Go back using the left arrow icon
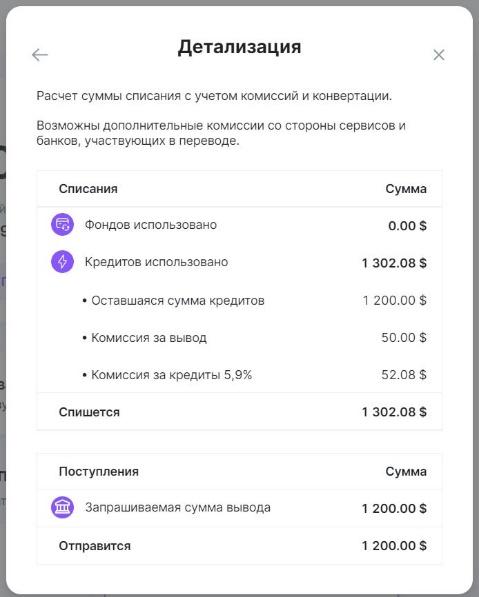This screenshot has width=479, height=597. (40, 55)
